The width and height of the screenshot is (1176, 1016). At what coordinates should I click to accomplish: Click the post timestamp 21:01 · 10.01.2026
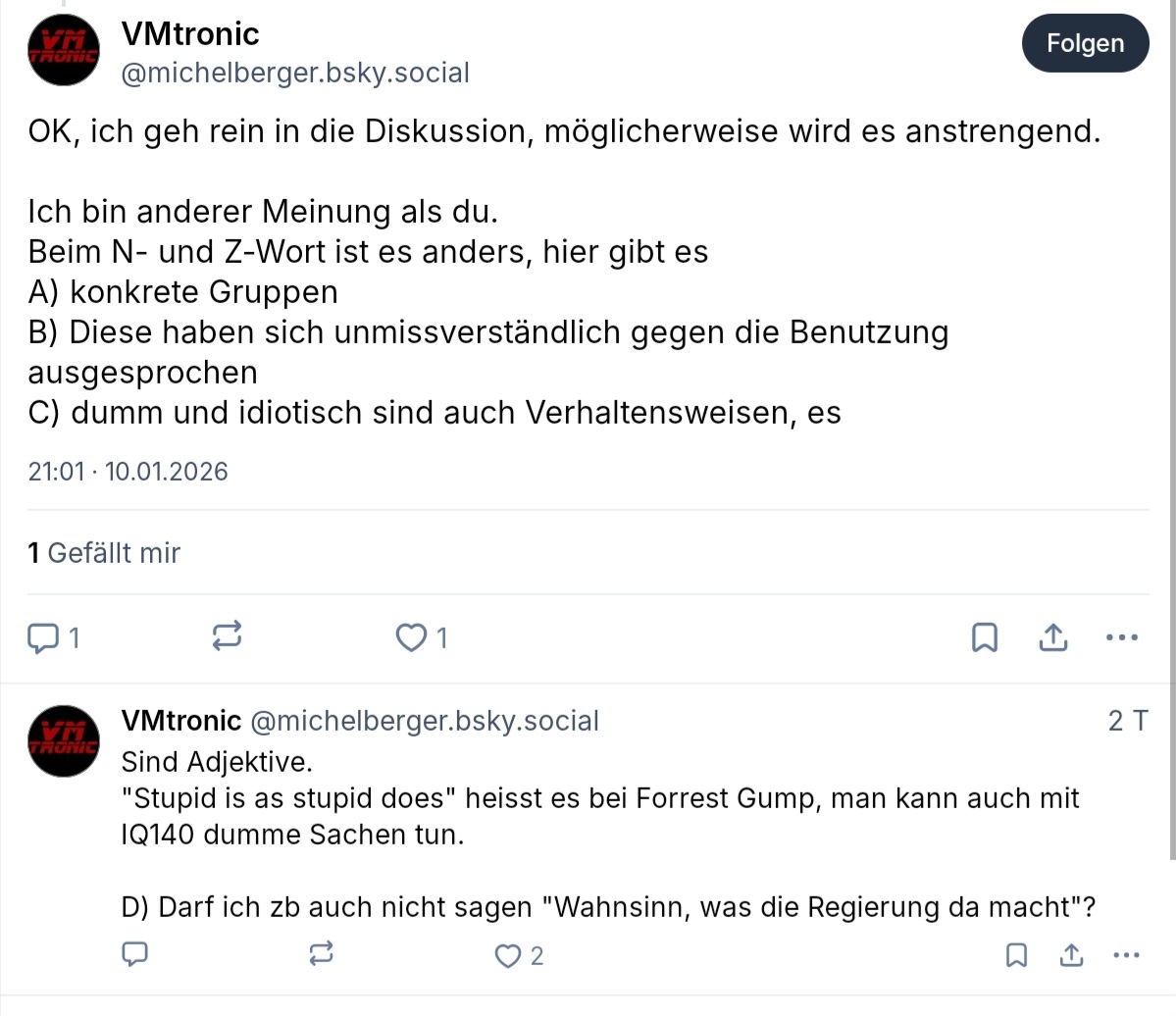click(x=128, y=472)
